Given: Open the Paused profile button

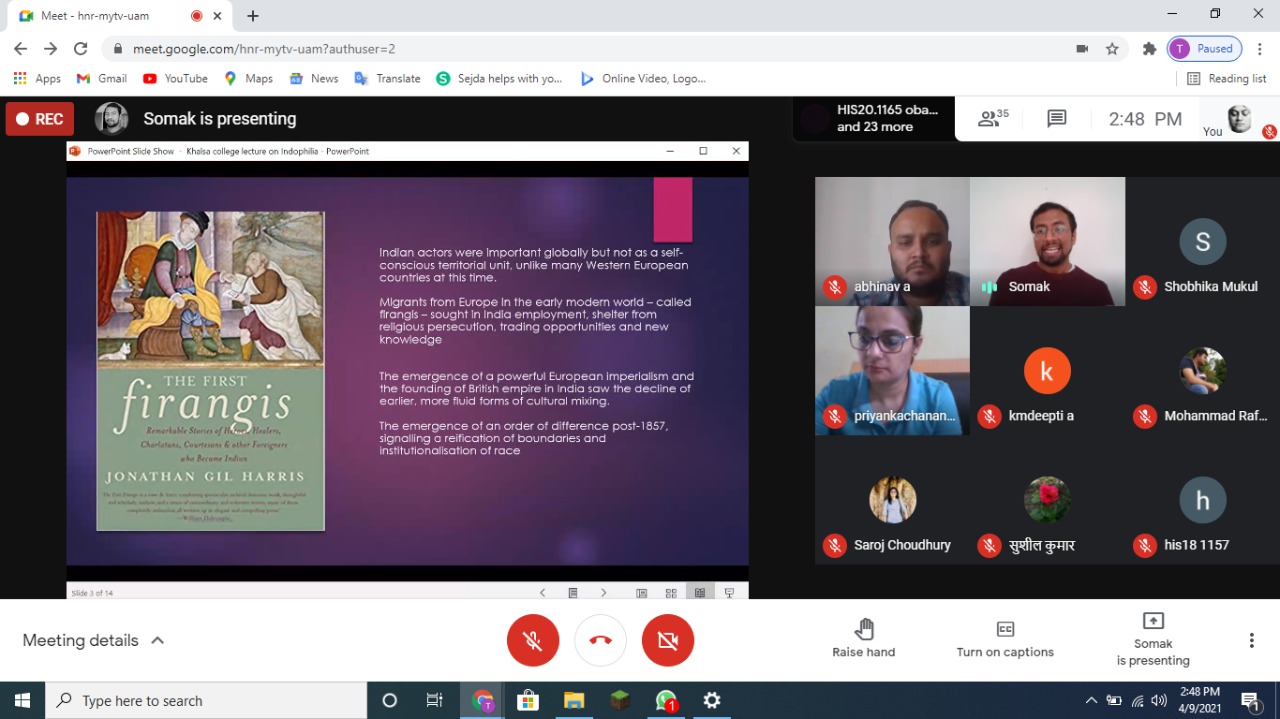Looking at the screenshot, I should tap(1204, 48).
